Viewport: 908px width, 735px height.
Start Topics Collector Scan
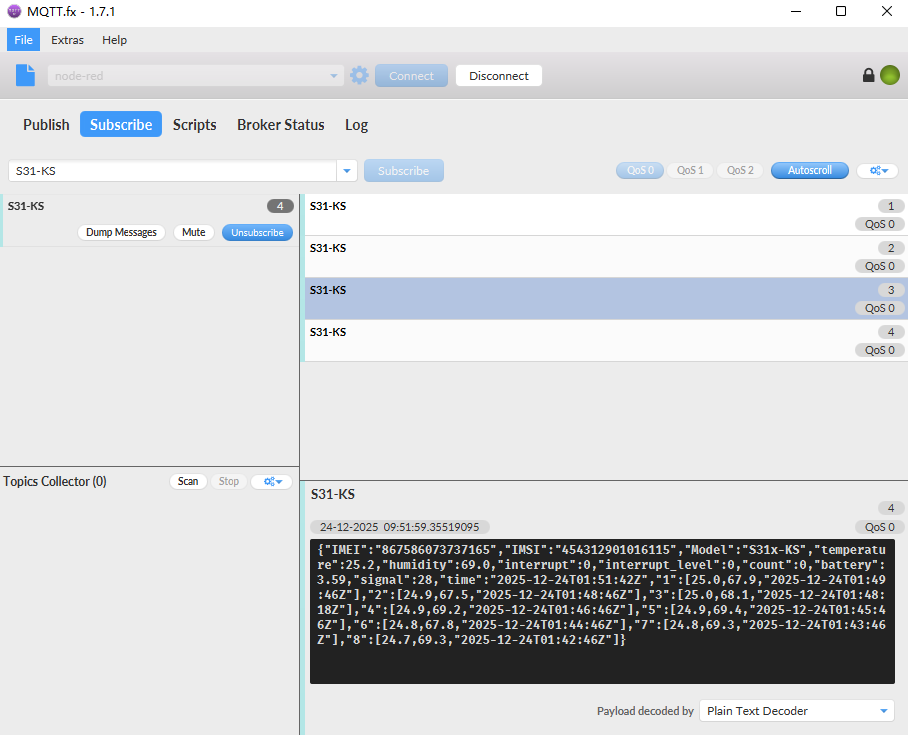188,481
